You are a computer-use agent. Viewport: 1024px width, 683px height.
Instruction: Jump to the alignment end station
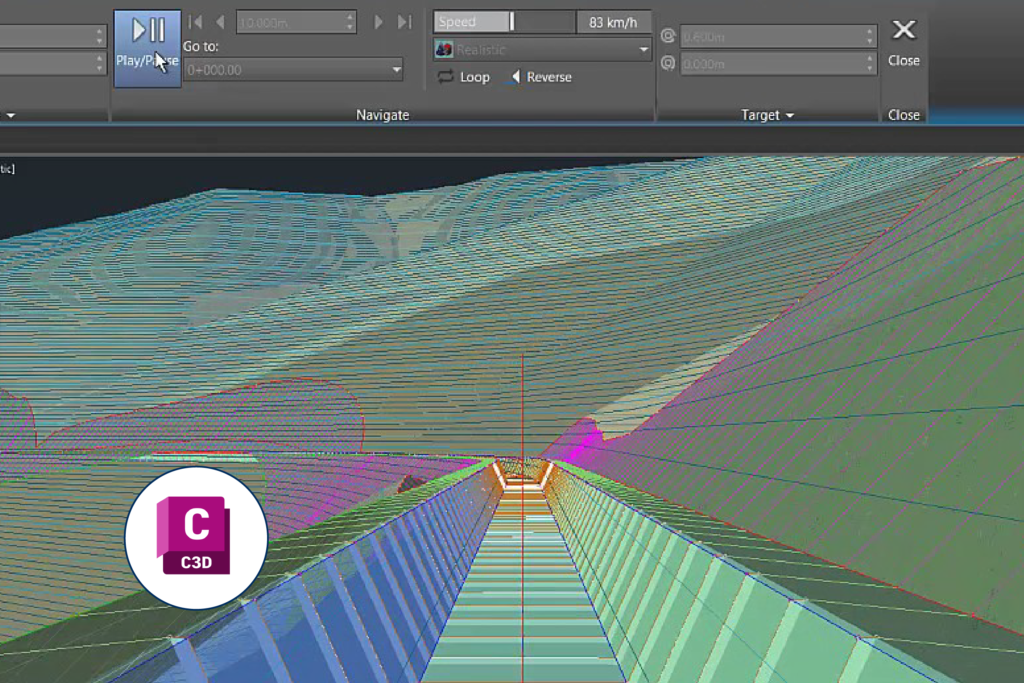click(x=404, y=22)
